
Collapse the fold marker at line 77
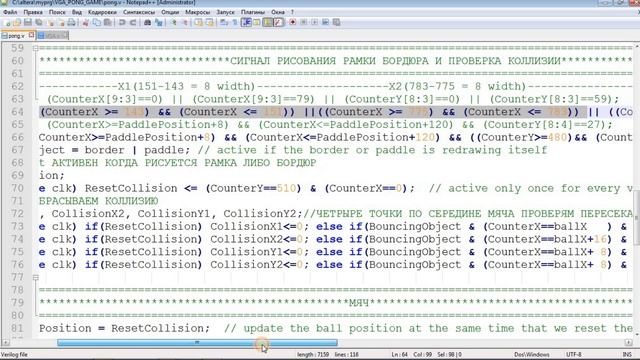(36, 278)
